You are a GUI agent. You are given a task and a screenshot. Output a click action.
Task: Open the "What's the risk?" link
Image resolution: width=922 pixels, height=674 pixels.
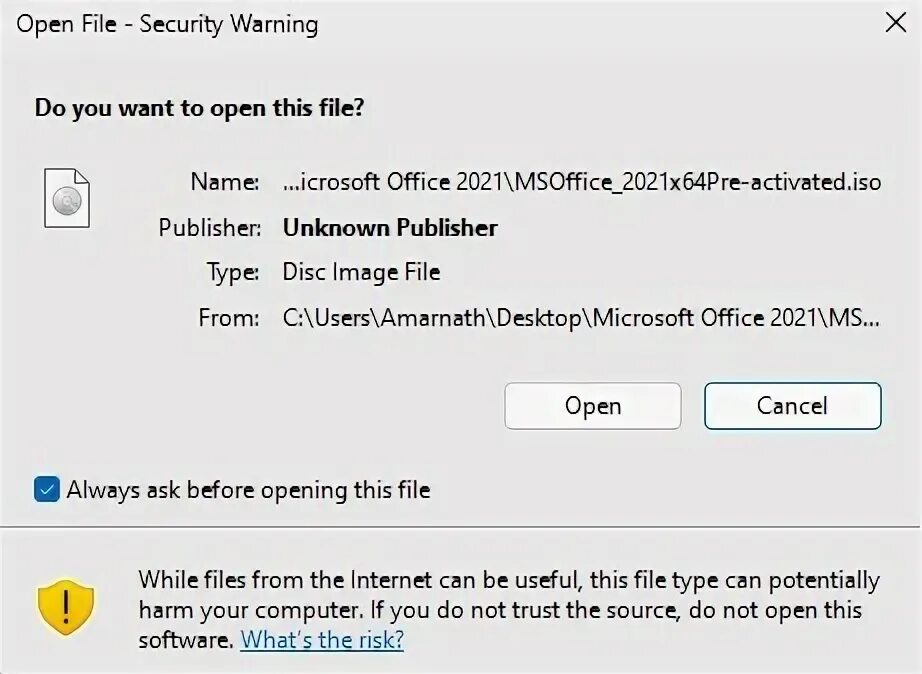[322, 639]
